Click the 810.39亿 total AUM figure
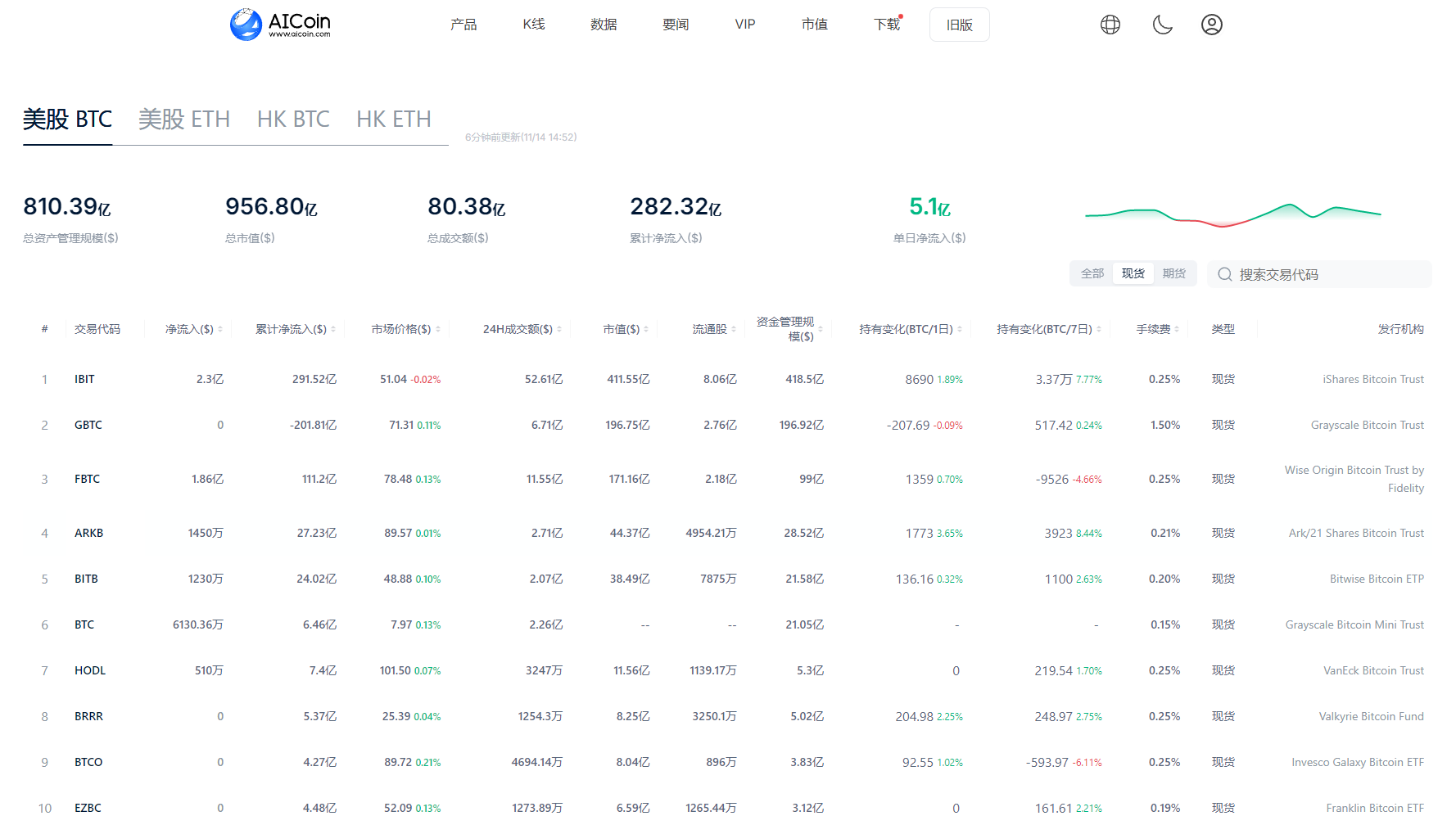This screenshot has height=825, width=1456. (67, 206)
